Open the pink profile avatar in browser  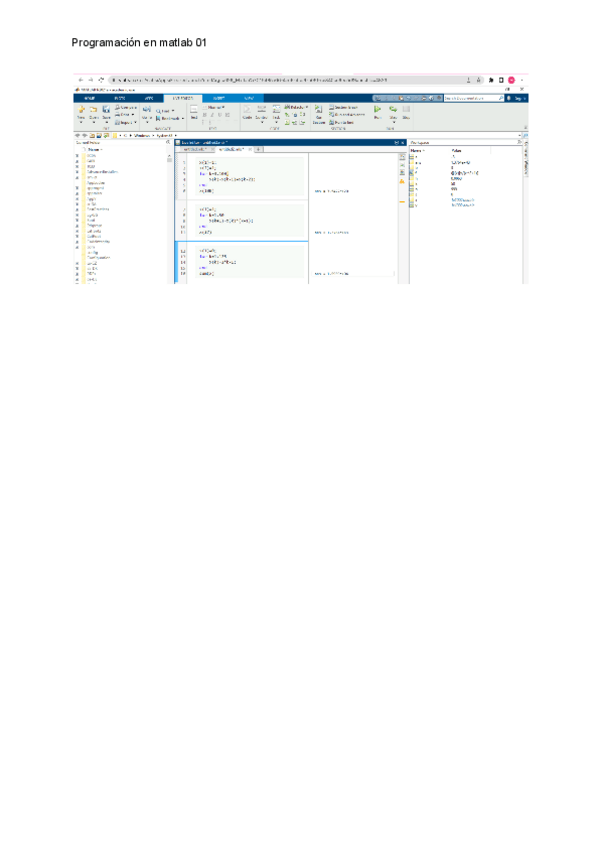coord(511,80)
